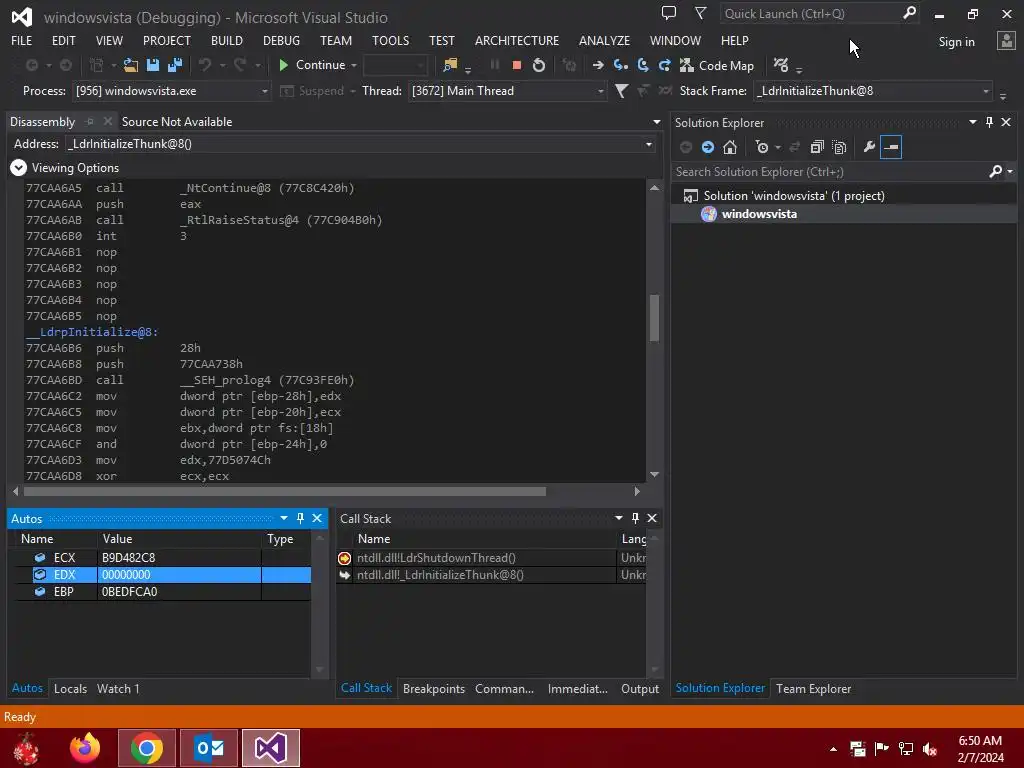This screenshot has height=768, width=1024.
Task: Select ntdll.dll!LdrShutdownThread() call stack frame
Action: click(436, 558)
